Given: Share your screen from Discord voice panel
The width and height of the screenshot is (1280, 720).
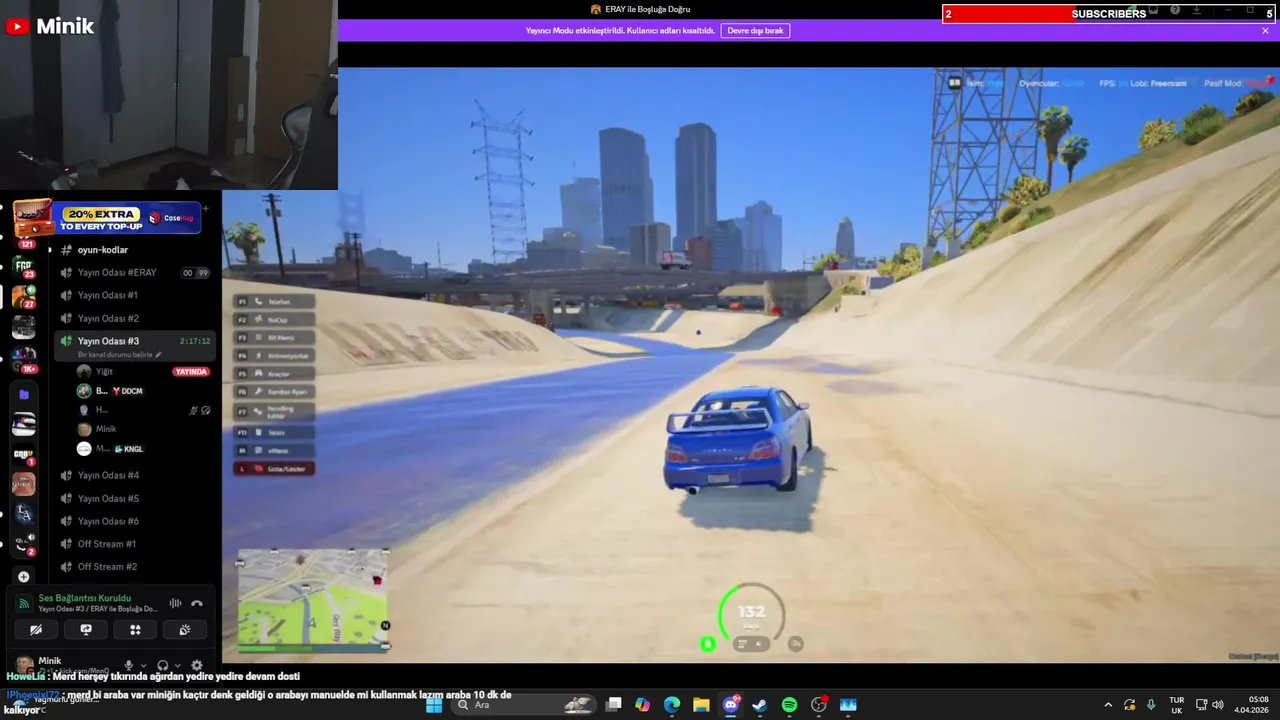Looking at the screenshot, I should 86,630.
